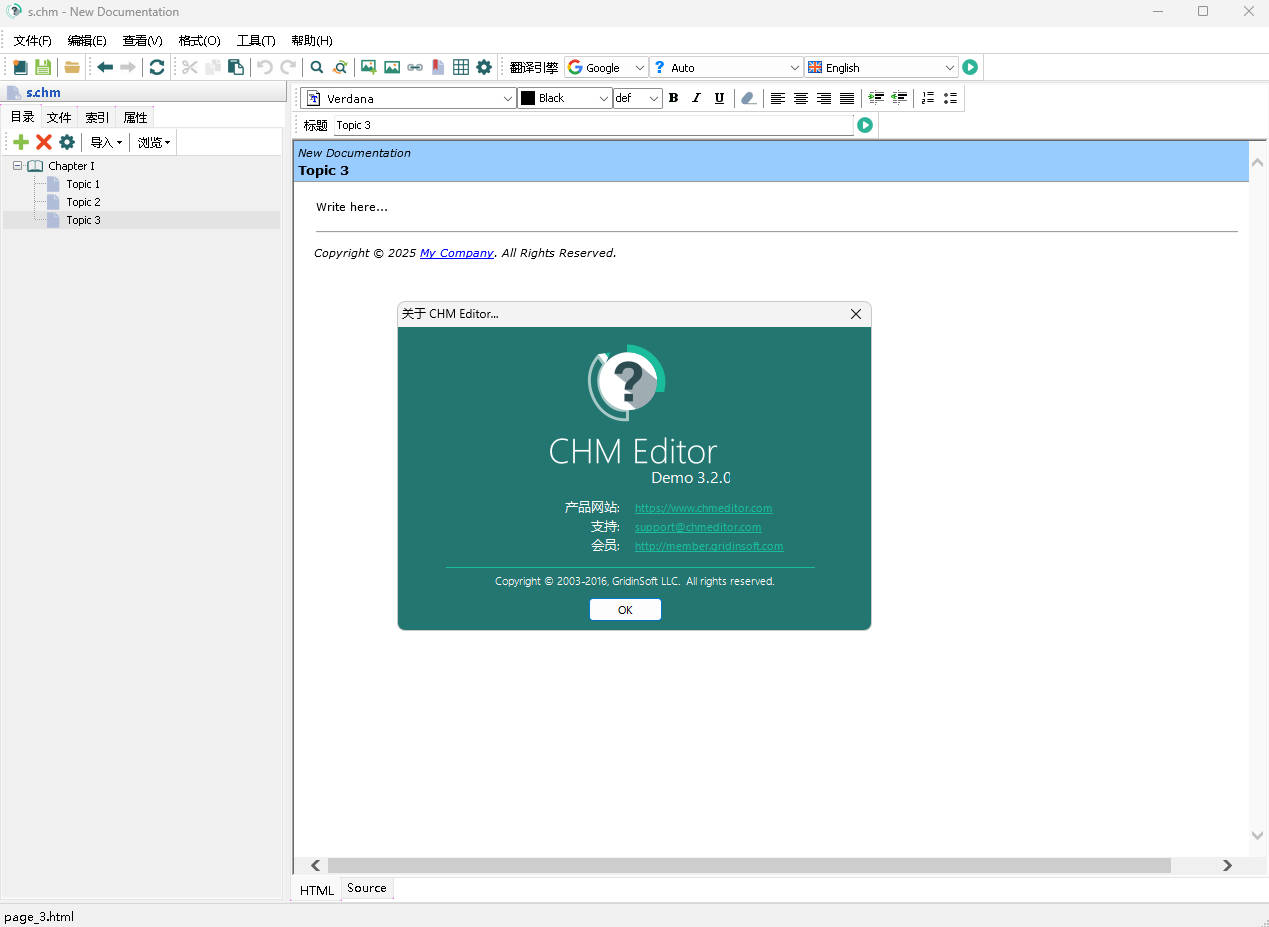Switch to the 索引 tab

97,117
